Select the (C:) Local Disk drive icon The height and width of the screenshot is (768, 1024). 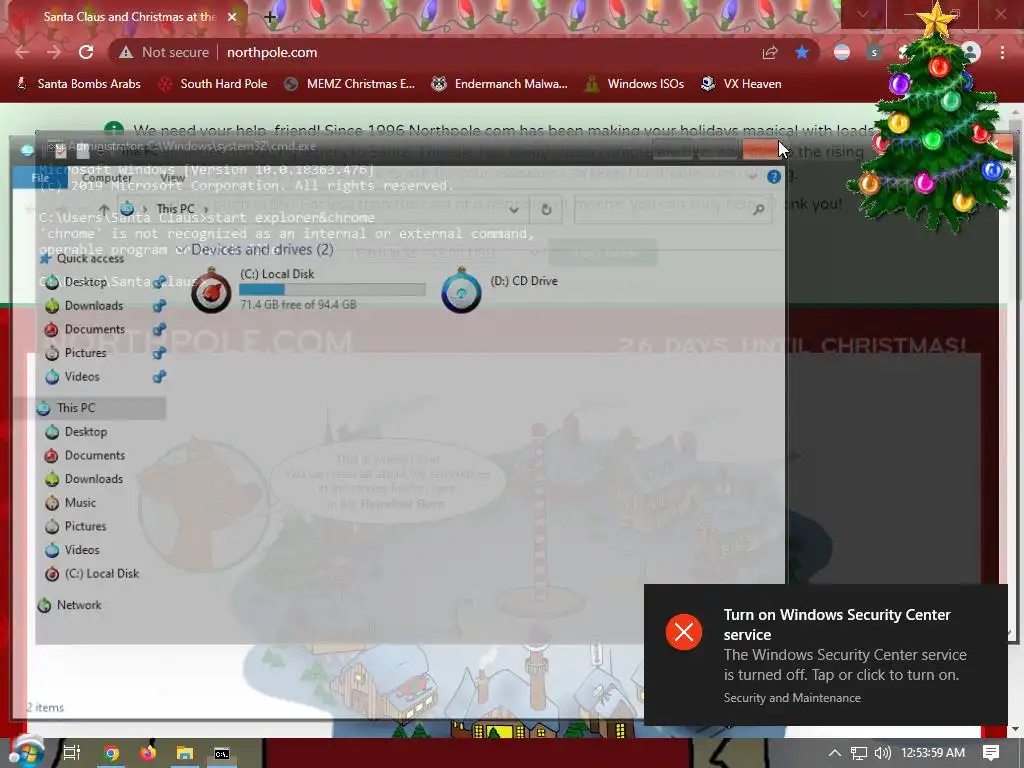(x=211, y=290)
